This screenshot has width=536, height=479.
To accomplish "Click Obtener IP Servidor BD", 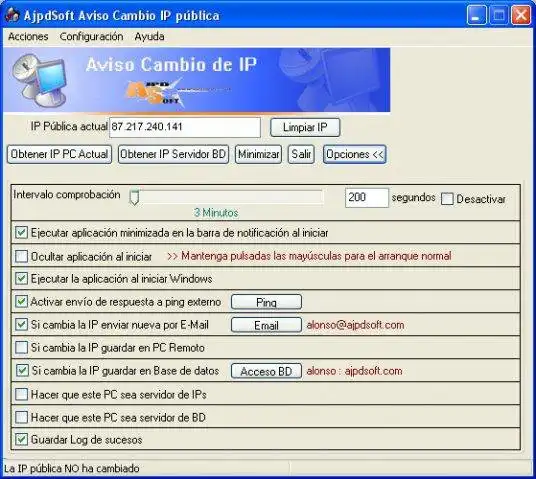I will click(173, 155).
